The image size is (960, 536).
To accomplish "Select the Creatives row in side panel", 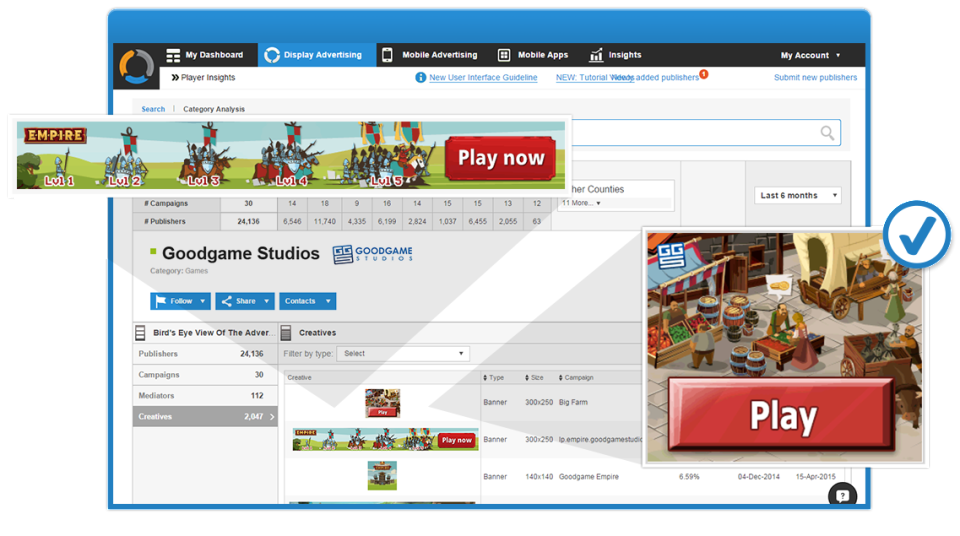I will [205, 417].
